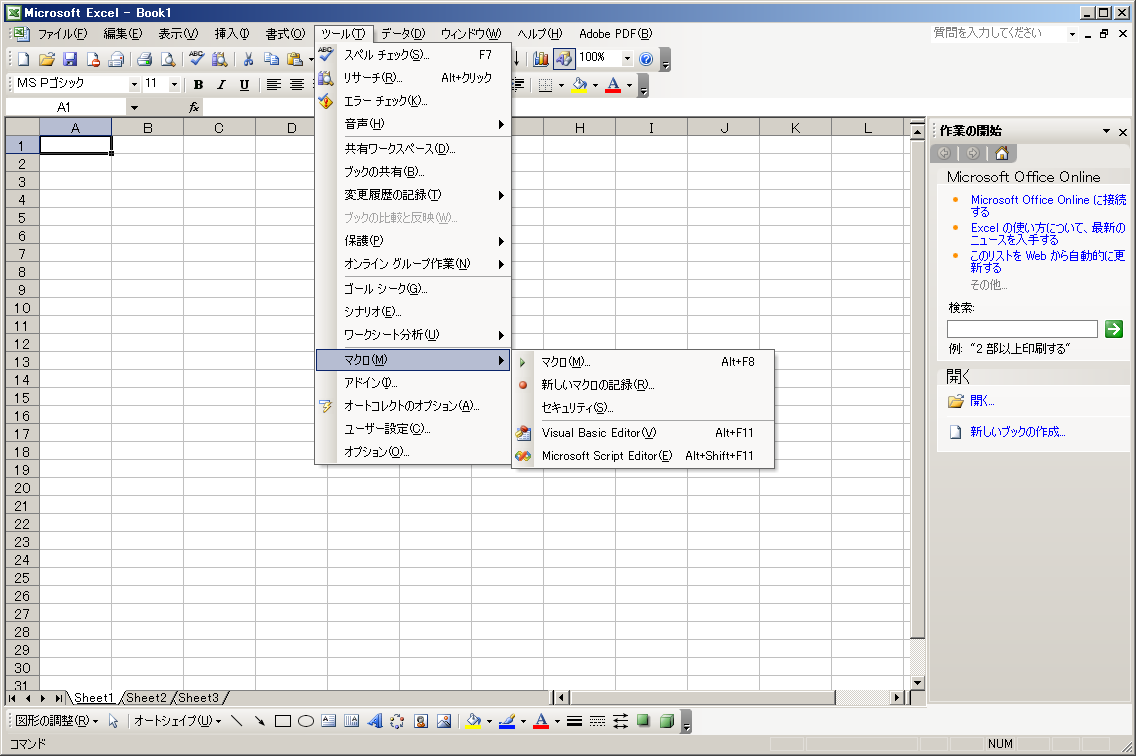Select the Rectangle shape tool
The width and height of the screenshot is (1136, 756).
283,721
